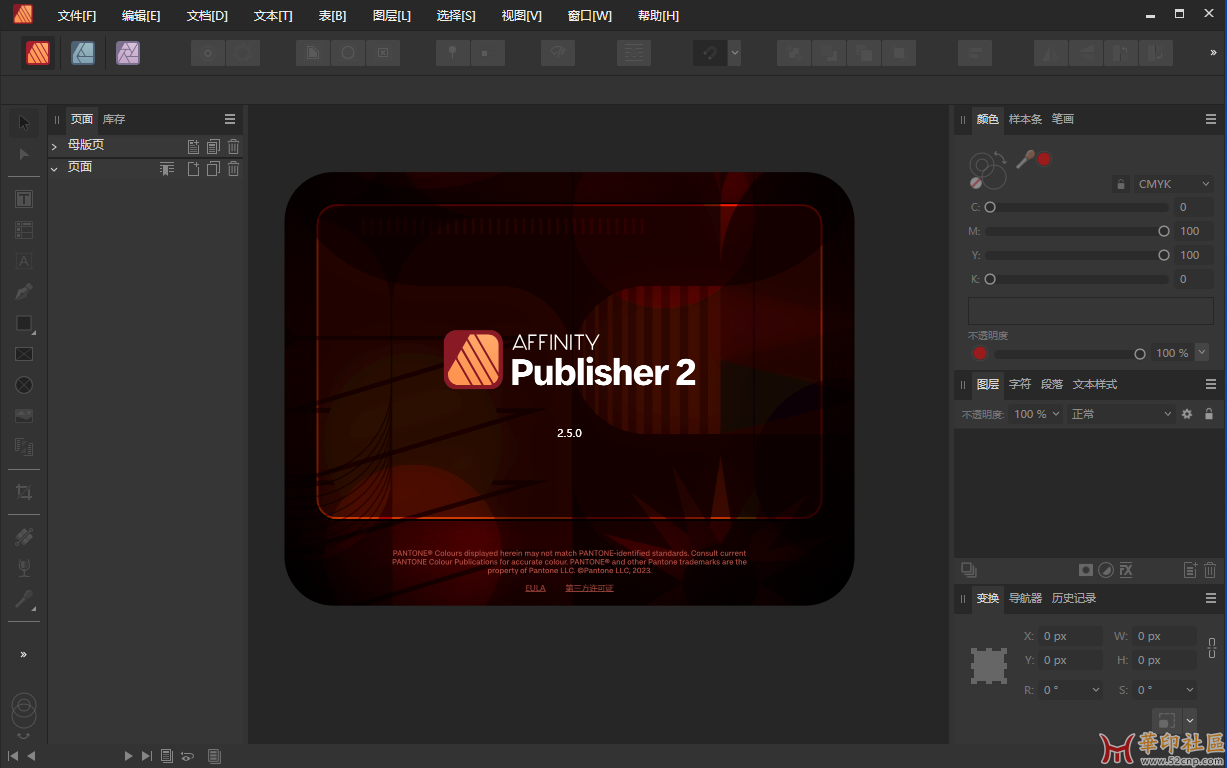
Task: Select the Place Image tool
Action: point(24,416)
